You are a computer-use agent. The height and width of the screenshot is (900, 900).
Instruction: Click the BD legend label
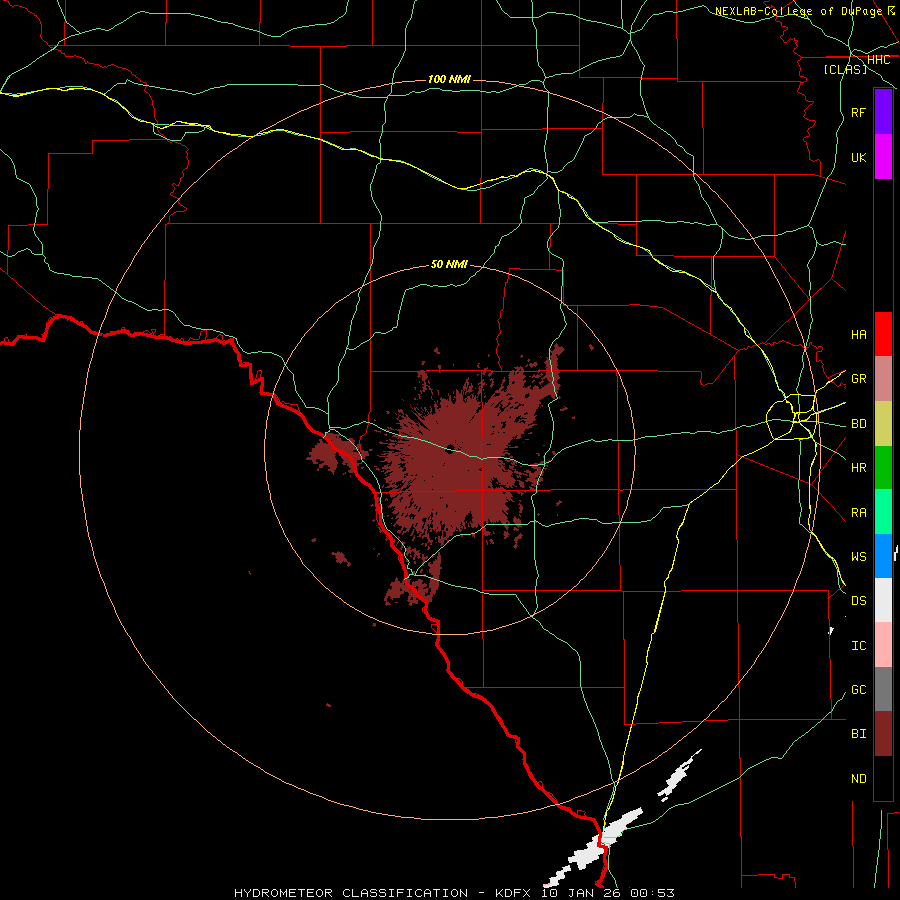tap(859, 424)
